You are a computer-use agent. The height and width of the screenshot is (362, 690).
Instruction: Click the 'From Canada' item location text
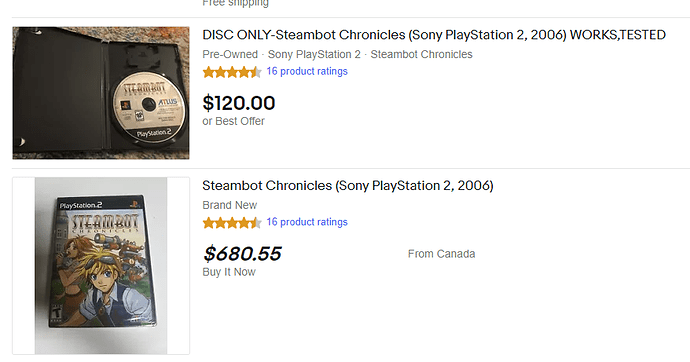coord(441,254)
